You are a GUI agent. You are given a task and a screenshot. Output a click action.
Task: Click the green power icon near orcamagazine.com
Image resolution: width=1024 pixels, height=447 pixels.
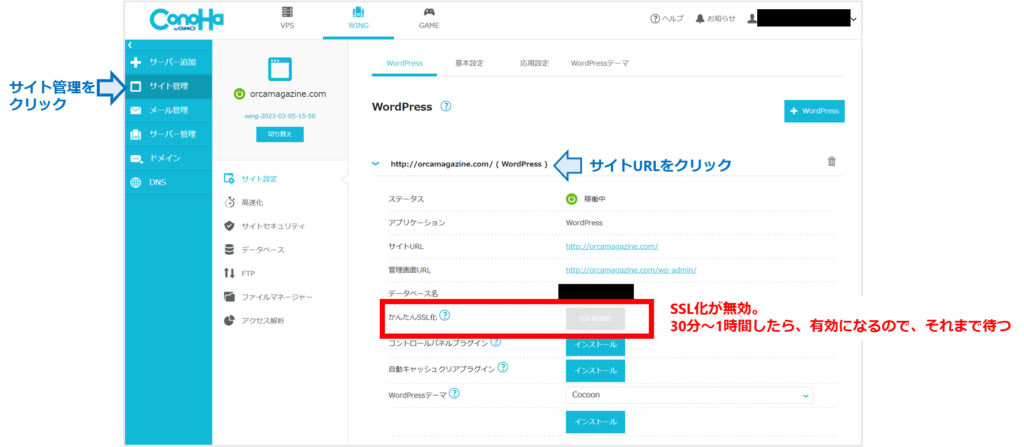239,94
